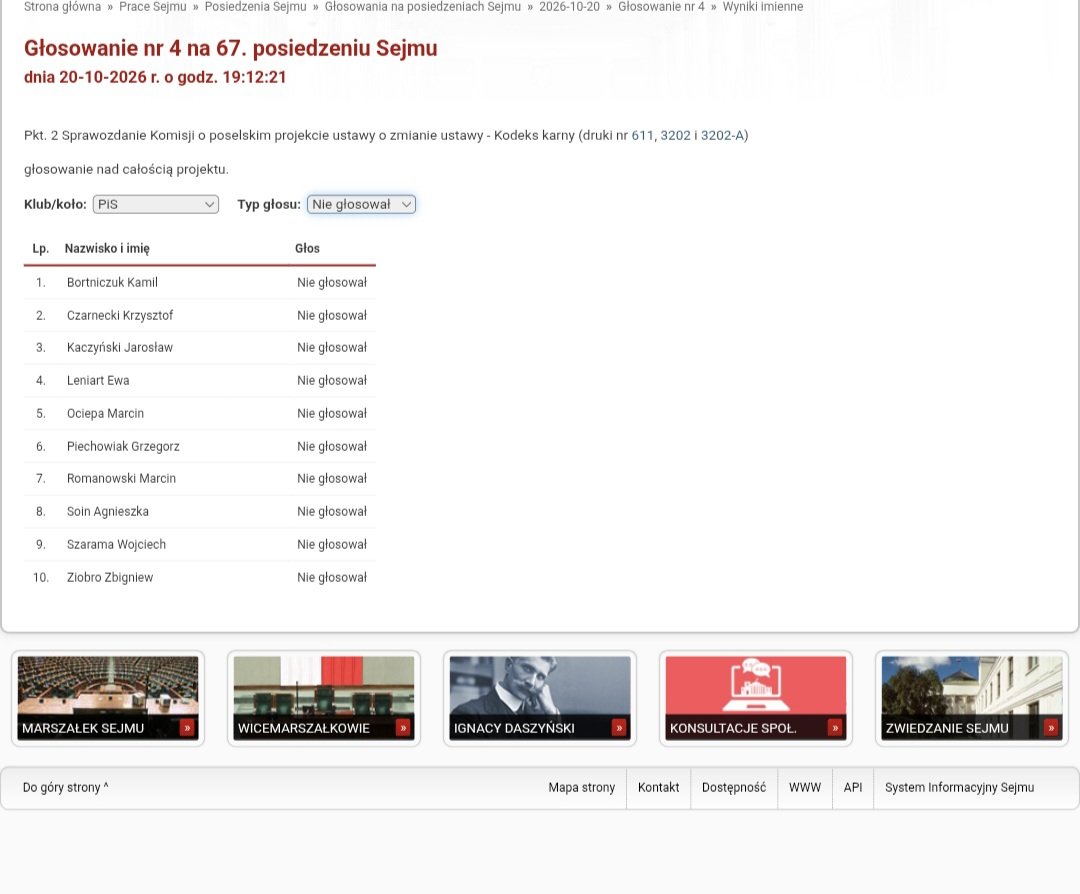This screenshot has height=894, width=1080.
Task: Select the row Piechowiak Grzegorz
Action: click(200, 446)
